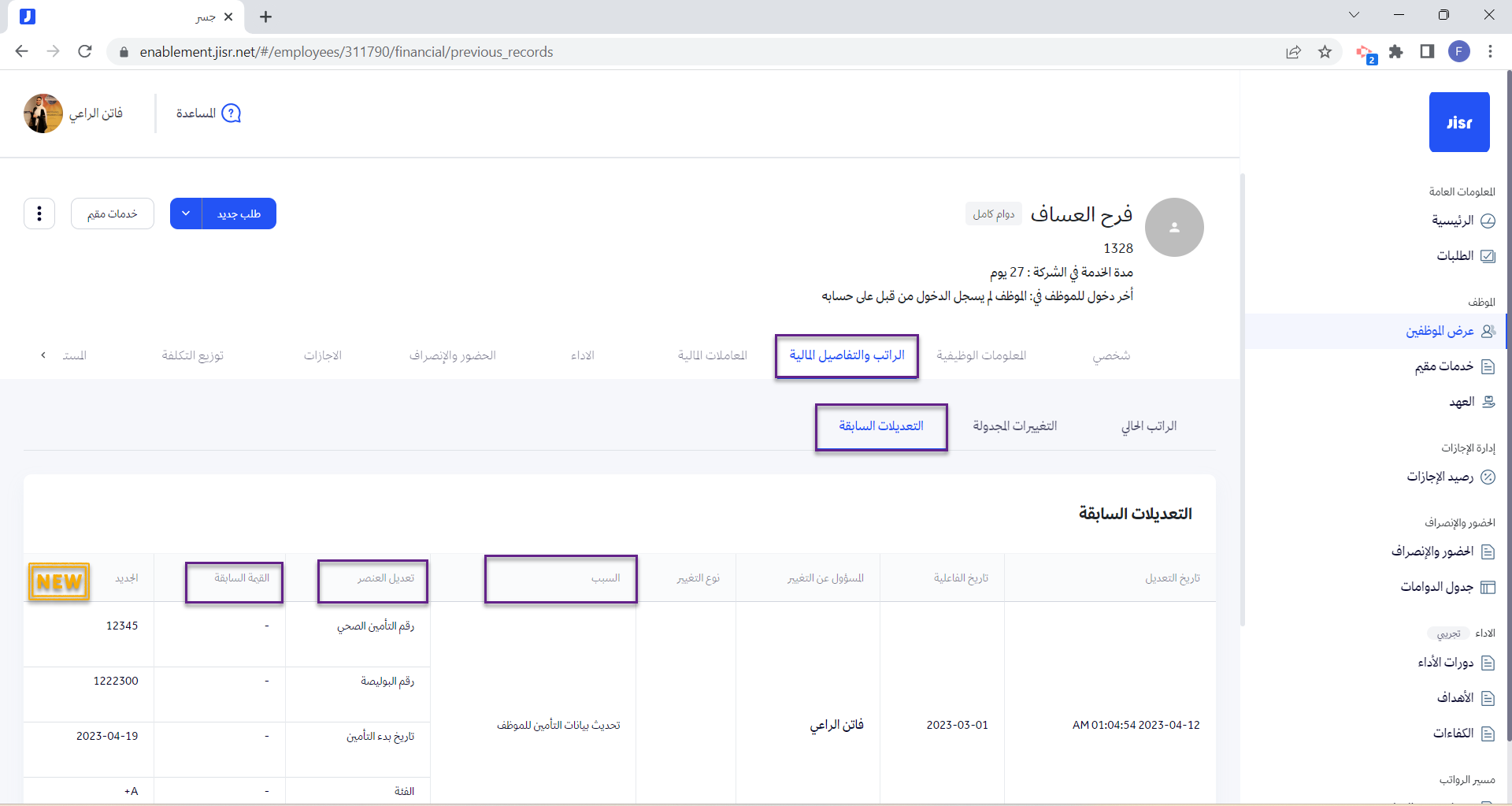Open جدول الدوامات shift schedule in sidebar

(x=1447, y=587)
